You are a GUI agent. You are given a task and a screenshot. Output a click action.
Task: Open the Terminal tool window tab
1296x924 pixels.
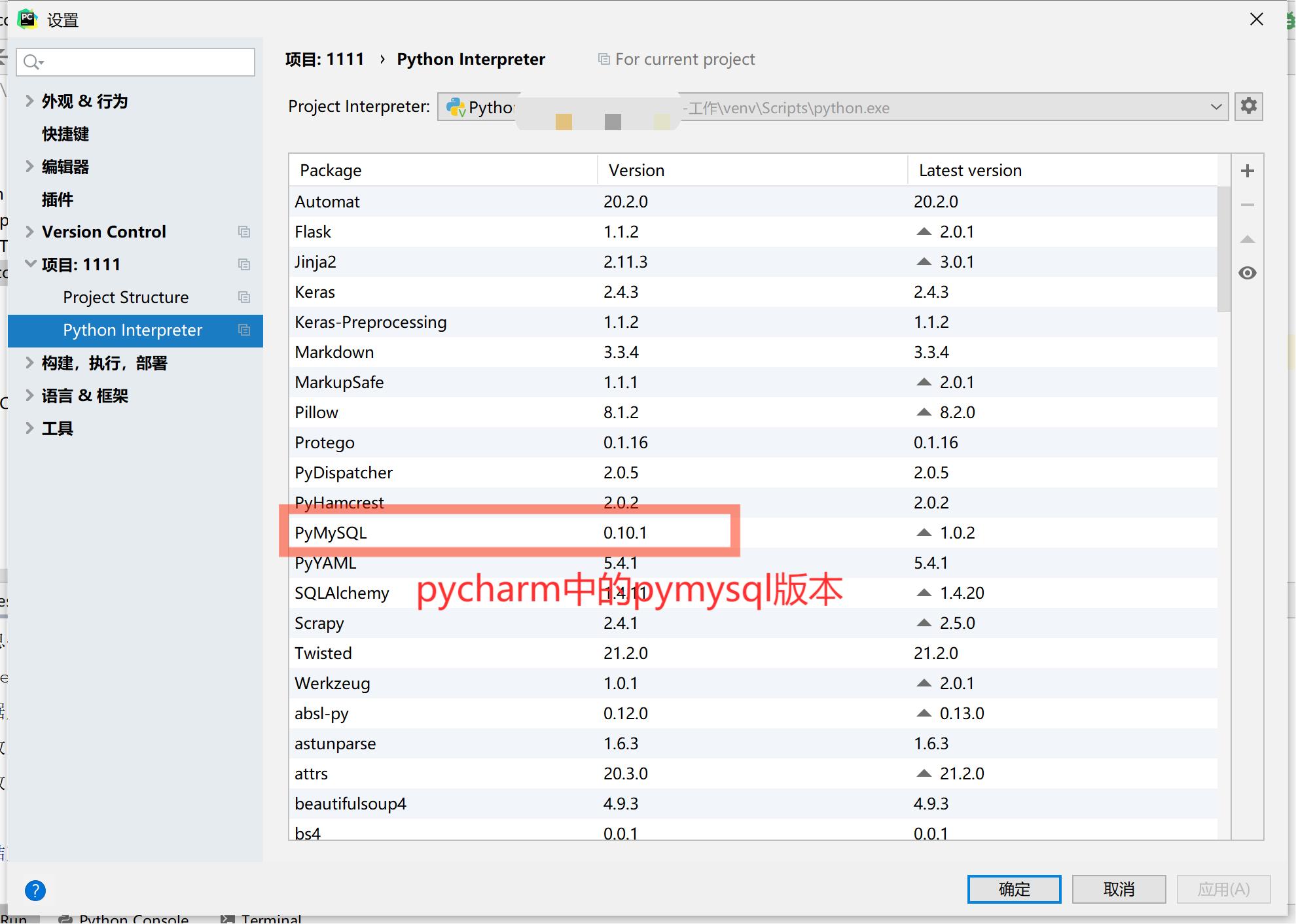270,919
